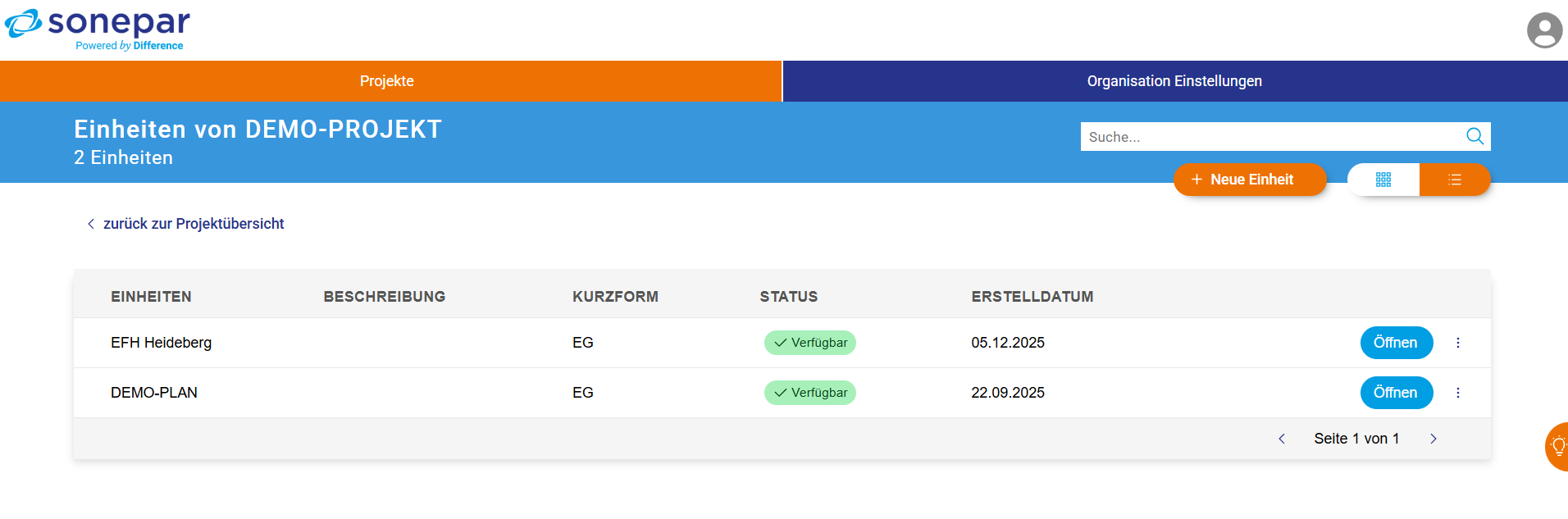The width and height of the screenshot is (1568, 519).
Task: Open Organisation Einstellungen tab
Action: [x=1174, y=81]
